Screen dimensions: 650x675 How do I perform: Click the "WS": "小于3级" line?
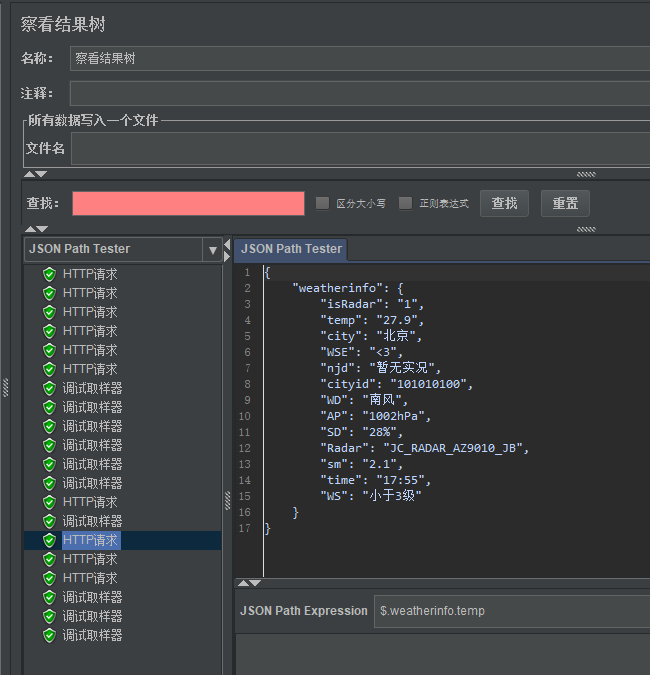point(371,496)
